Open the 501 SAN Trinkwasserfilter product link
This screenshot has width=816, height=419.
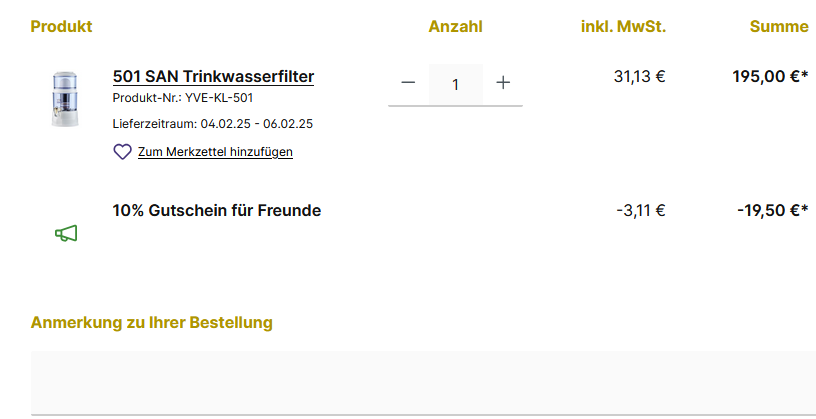pyautogui.click(x=213, y=77)
